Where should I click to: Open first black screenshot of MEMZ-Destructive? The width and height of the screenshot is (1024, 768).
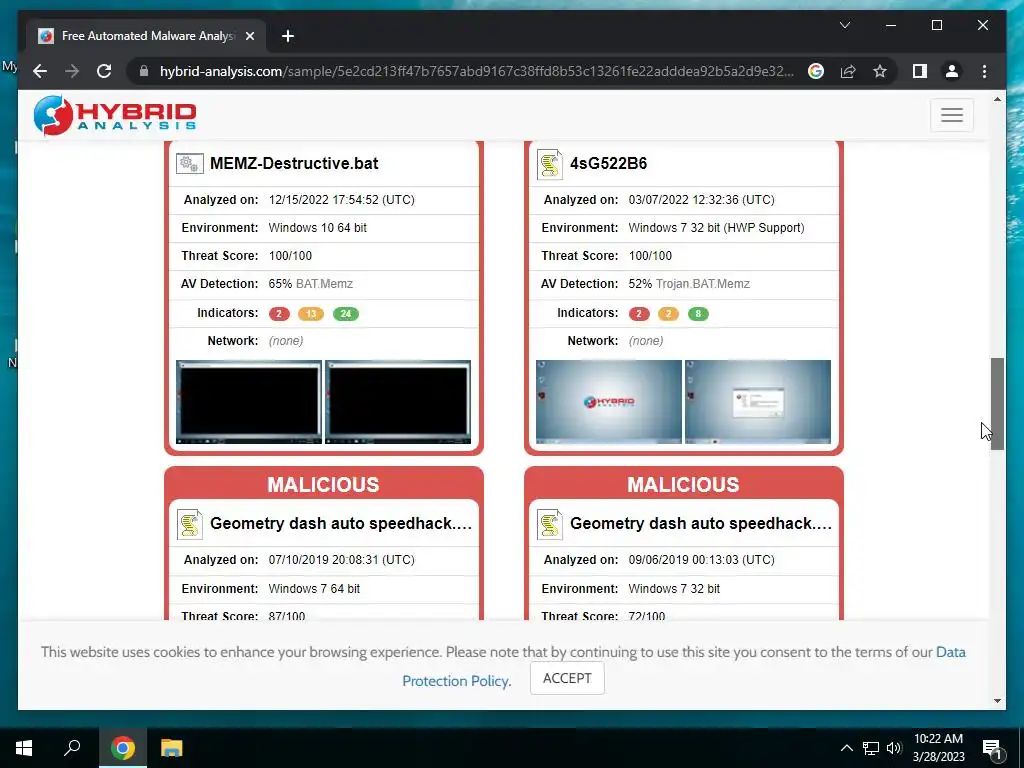(x=249, y=402)
